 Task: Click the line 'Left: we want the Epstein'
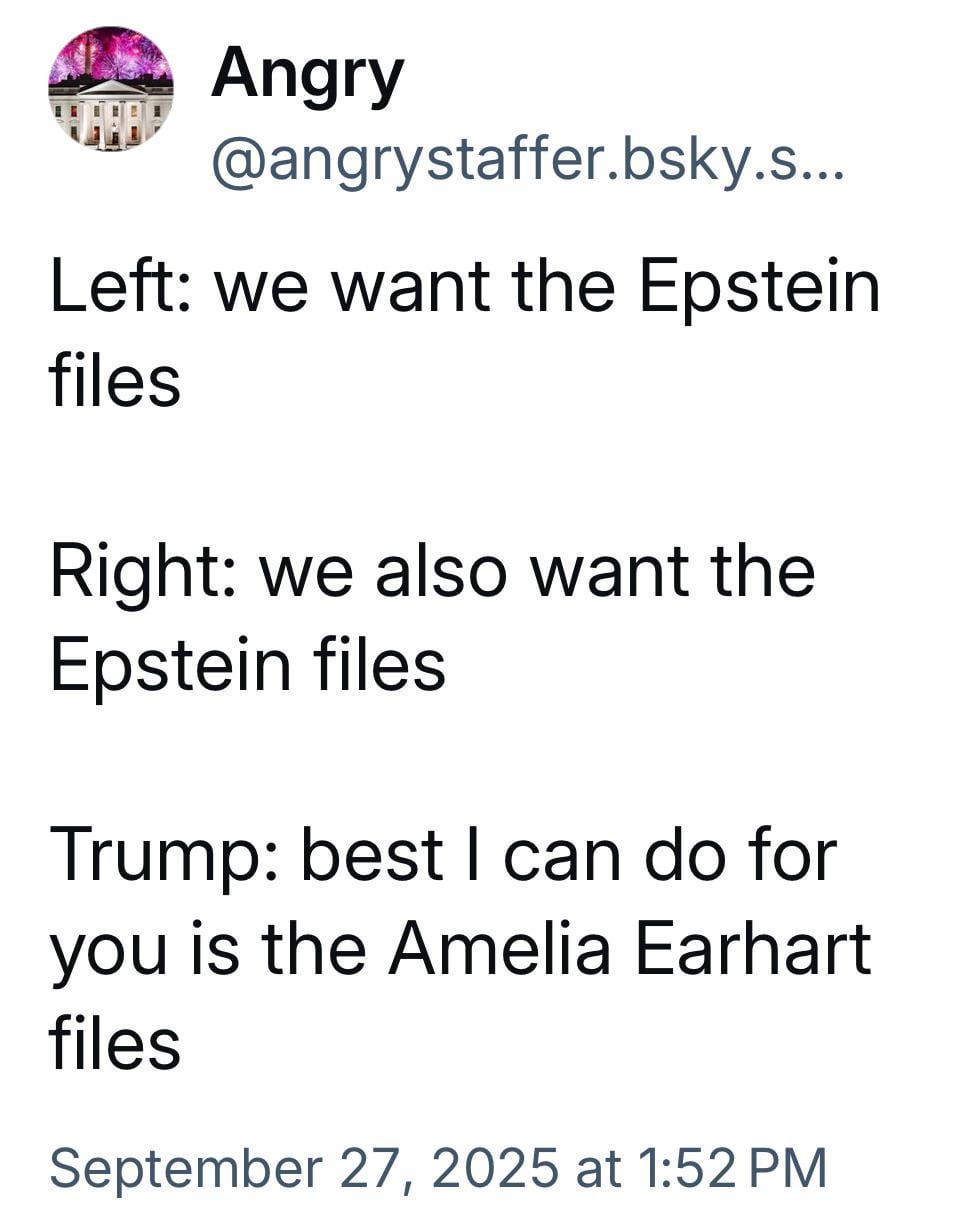(x=465, y=290)
